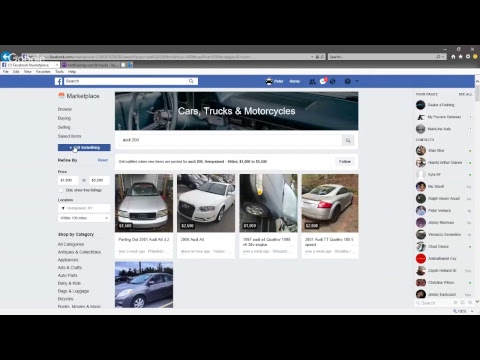
Task: Click the lock security icon in address bar
Action: (x=317, y=57)
